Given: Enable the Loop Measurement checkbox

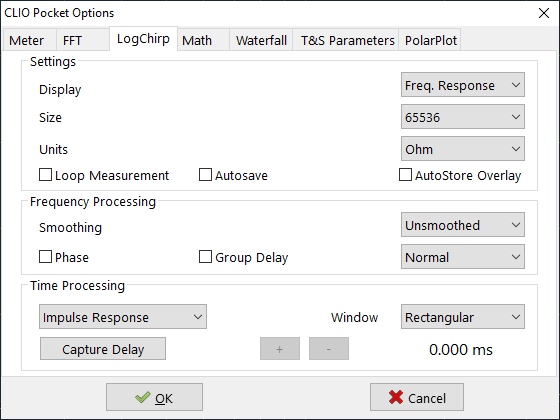Looking at the screenshot, I should click(45, 175).
